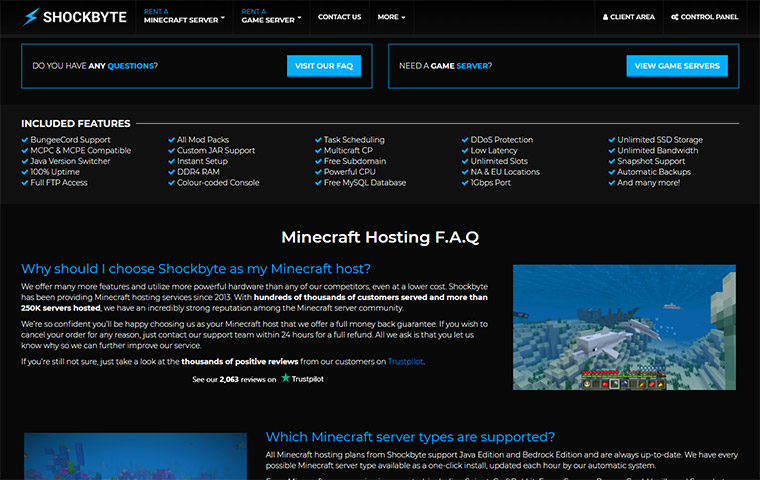Click See our 2,063 reviews on Trustpilot

[x=258, y=379]
